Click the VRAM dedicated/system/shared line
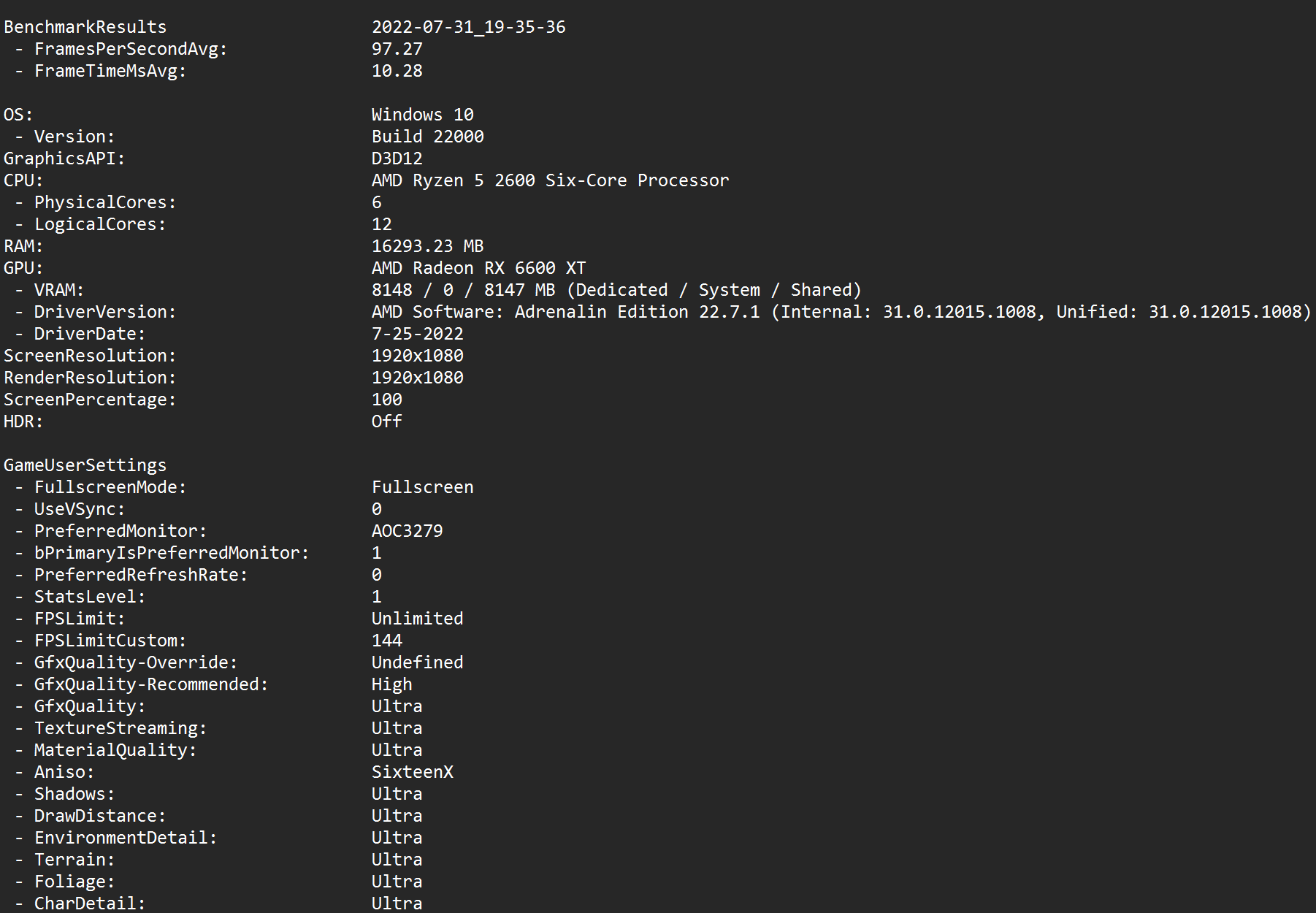 616,290
